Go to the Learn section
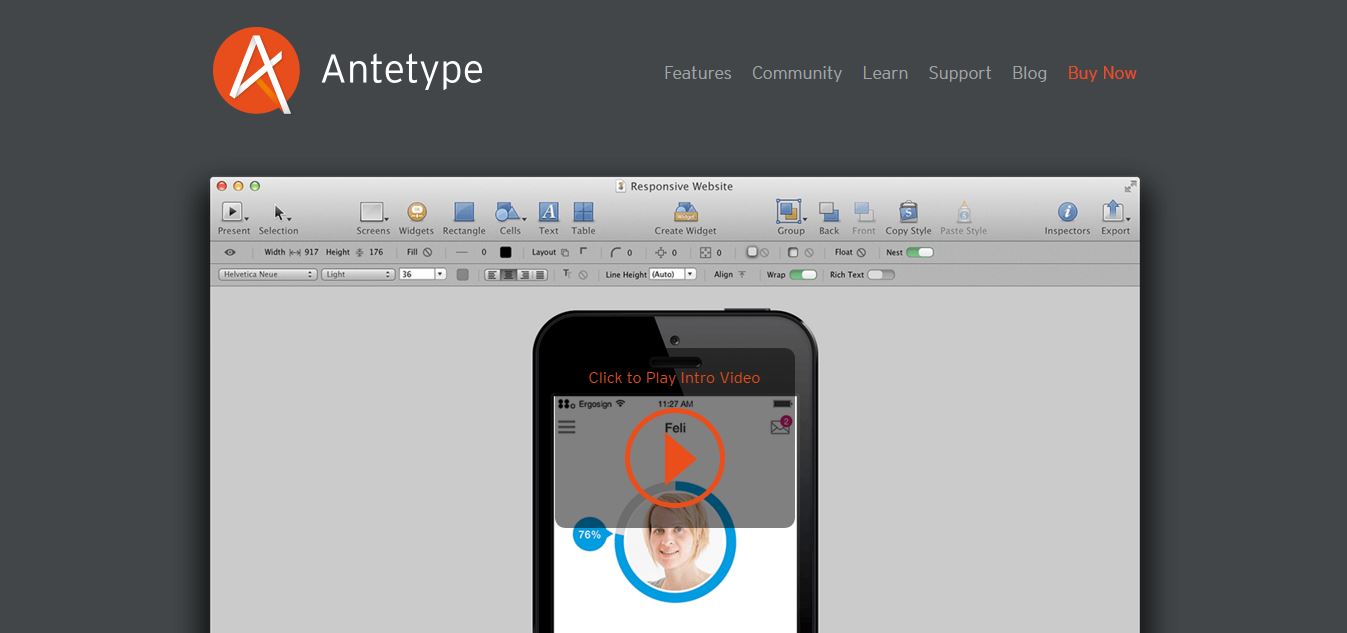Image resolution: width=1347 pixels, height=633 pixels. (885, 73)
